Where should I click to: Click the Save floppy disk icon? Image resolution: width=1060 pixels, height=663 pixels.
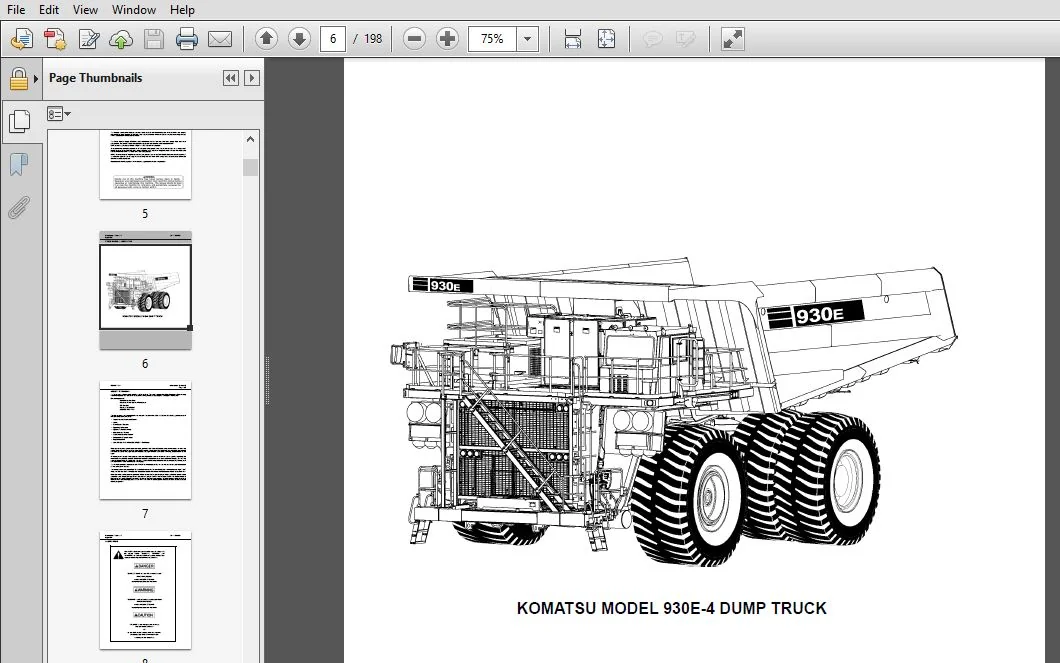point(154,39)
